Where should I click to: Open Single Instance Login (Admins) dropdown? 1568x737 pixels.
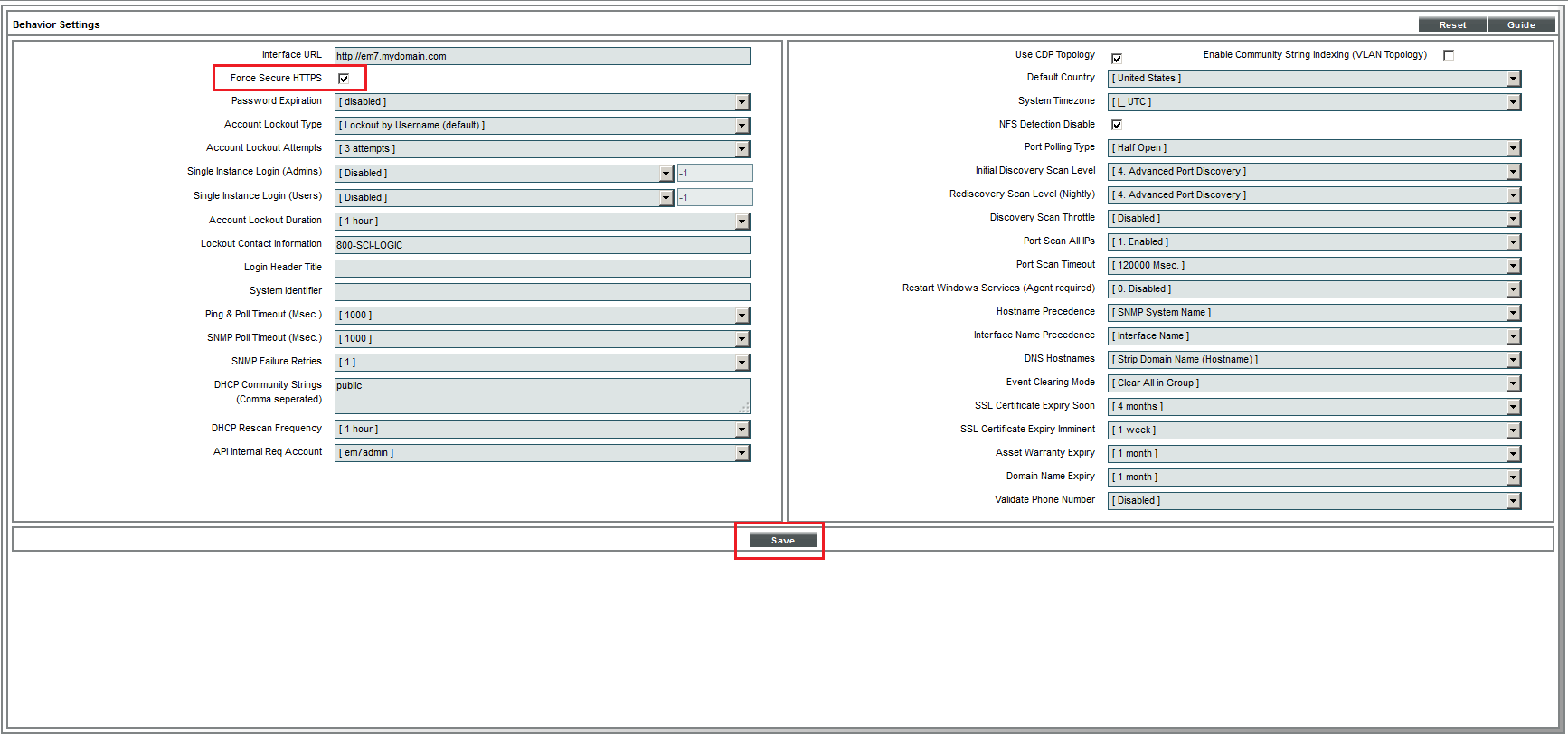coord(505,174)
